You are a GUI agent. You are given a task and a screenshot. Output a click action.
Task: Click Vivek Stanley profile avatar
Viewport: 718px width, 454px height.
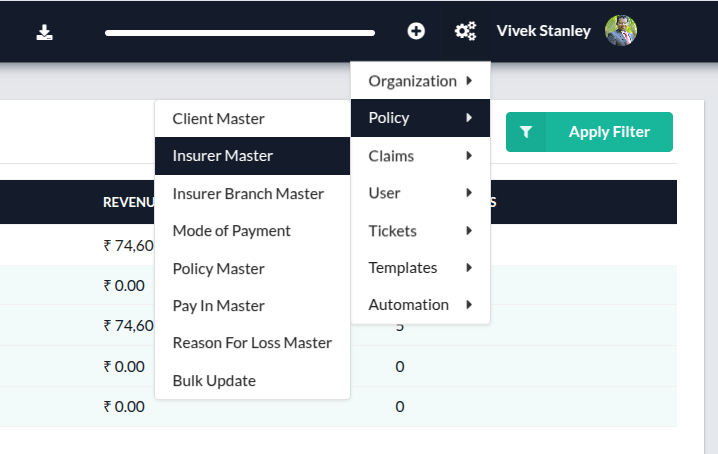tap(621, 31)
